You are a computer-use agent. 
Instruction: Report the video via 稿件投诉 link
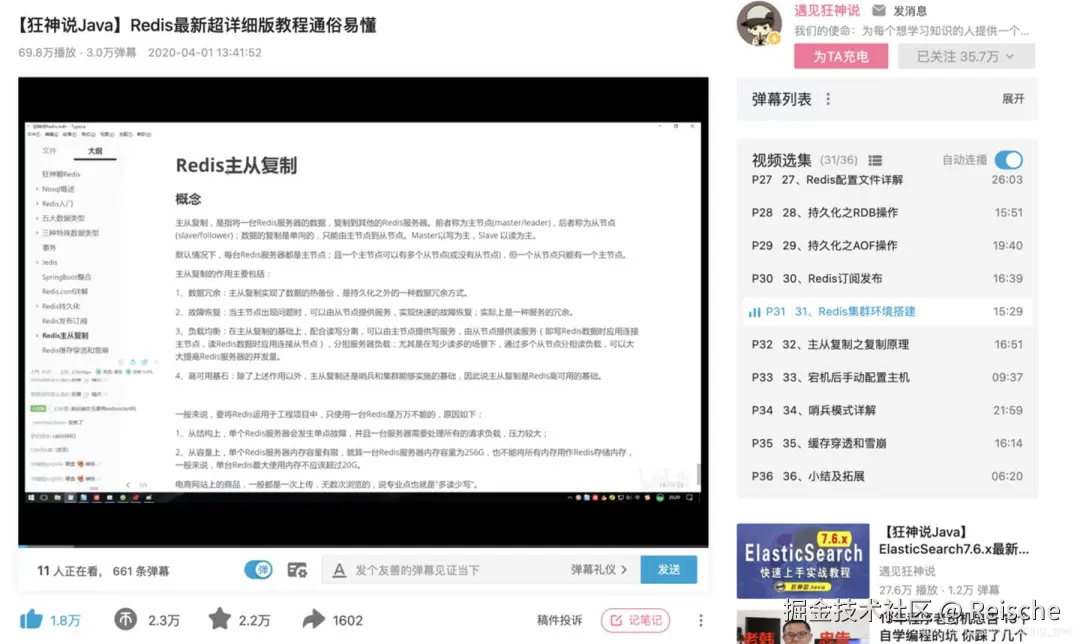point(560,620)
